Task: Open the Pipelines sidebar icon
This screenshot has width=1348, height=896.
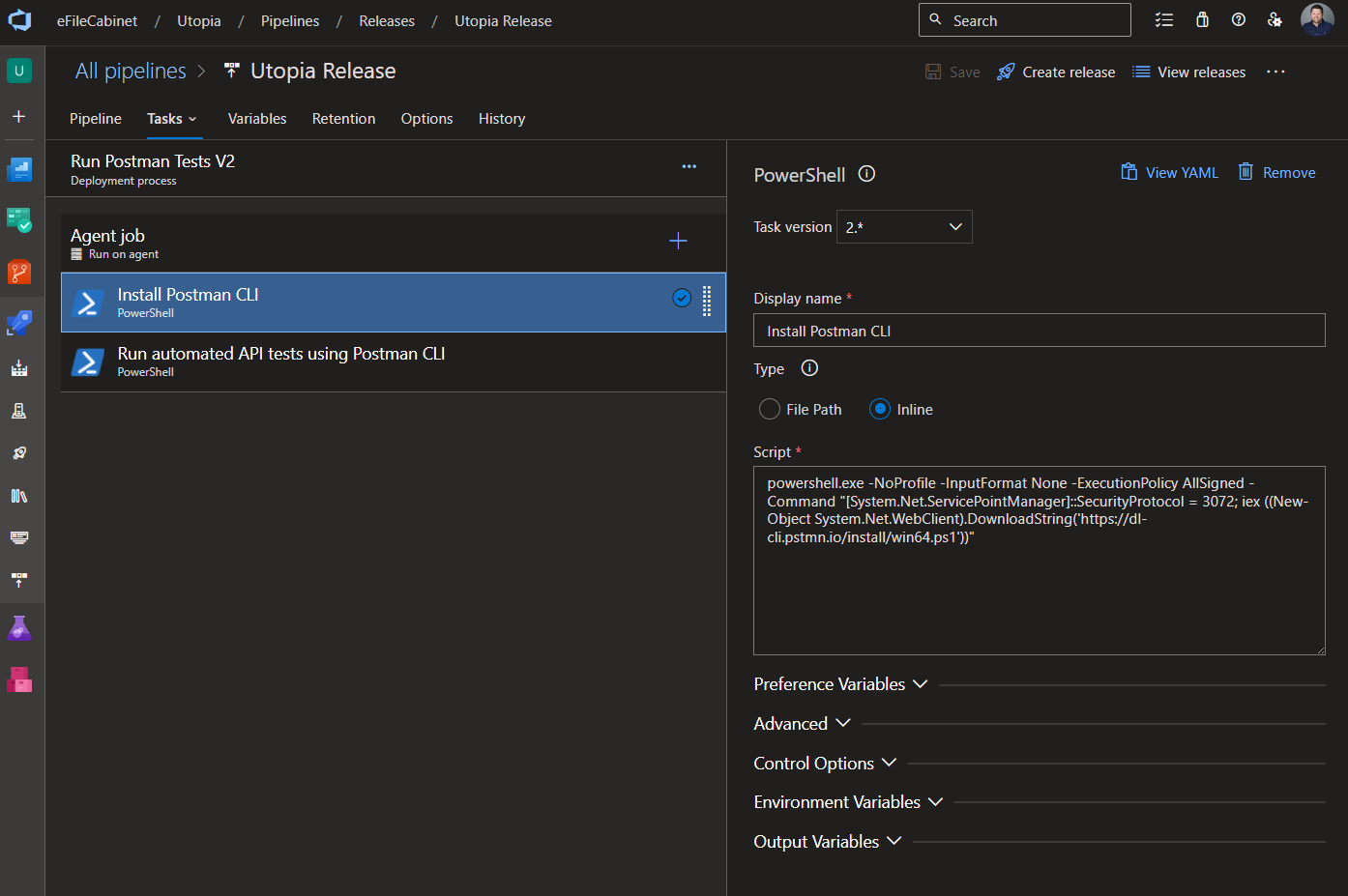Action: click(x=19, y=323)
